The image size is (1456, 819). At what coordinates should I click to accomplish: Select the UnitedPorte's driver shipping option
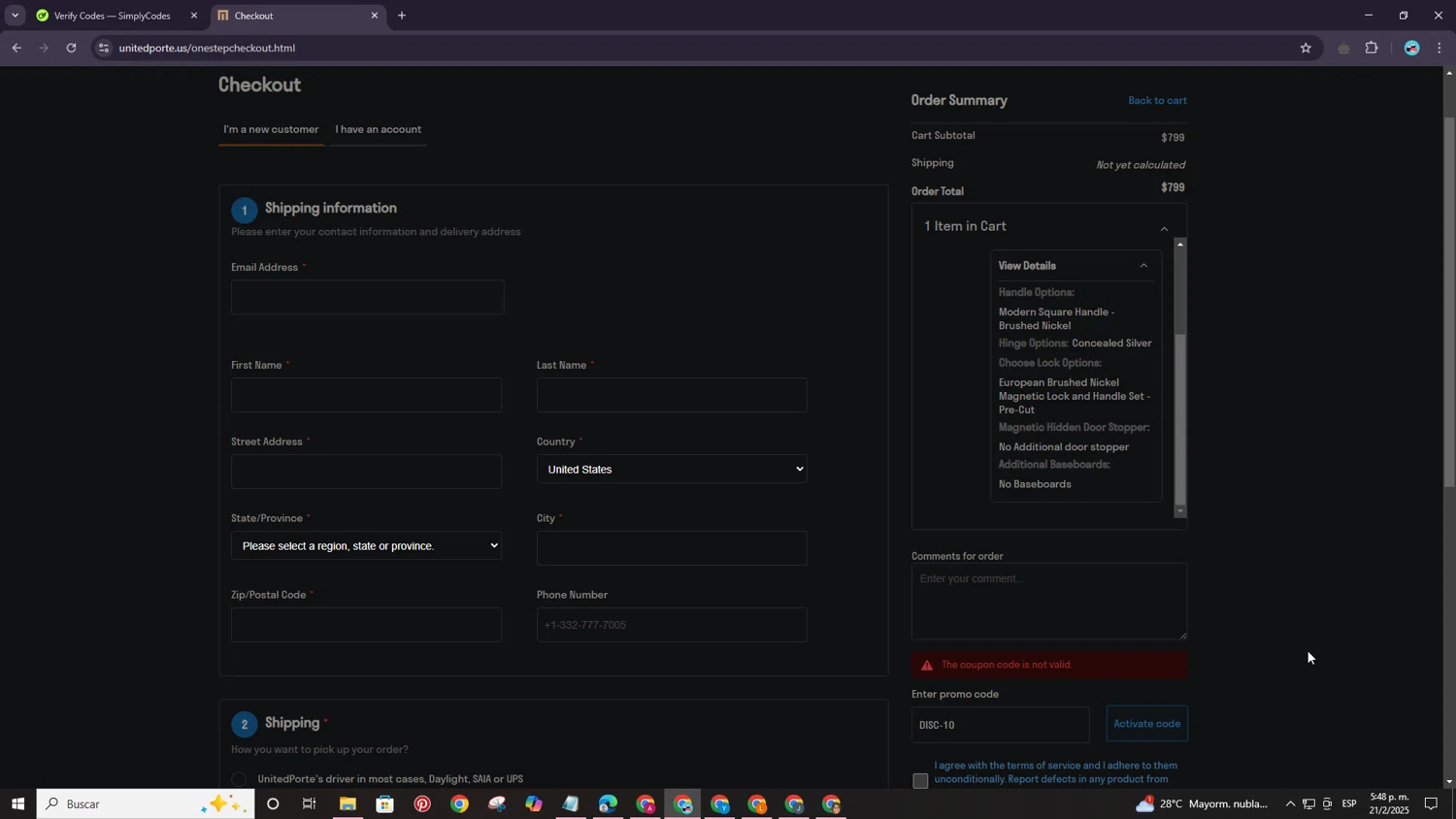(x=240, y=779)
